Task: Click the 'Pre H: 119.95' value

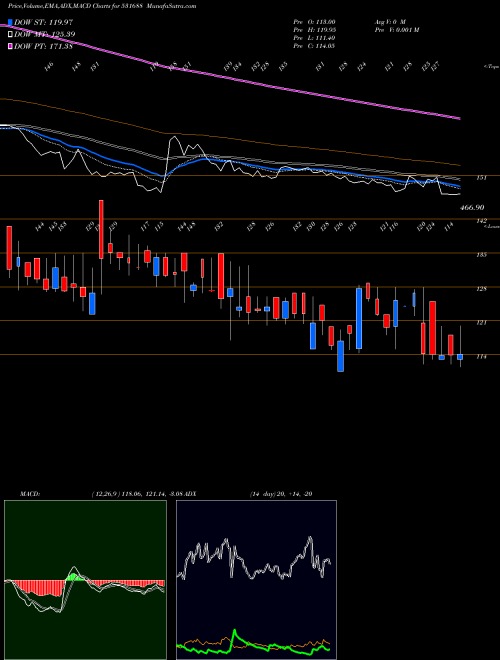Action: pos(314,30)
